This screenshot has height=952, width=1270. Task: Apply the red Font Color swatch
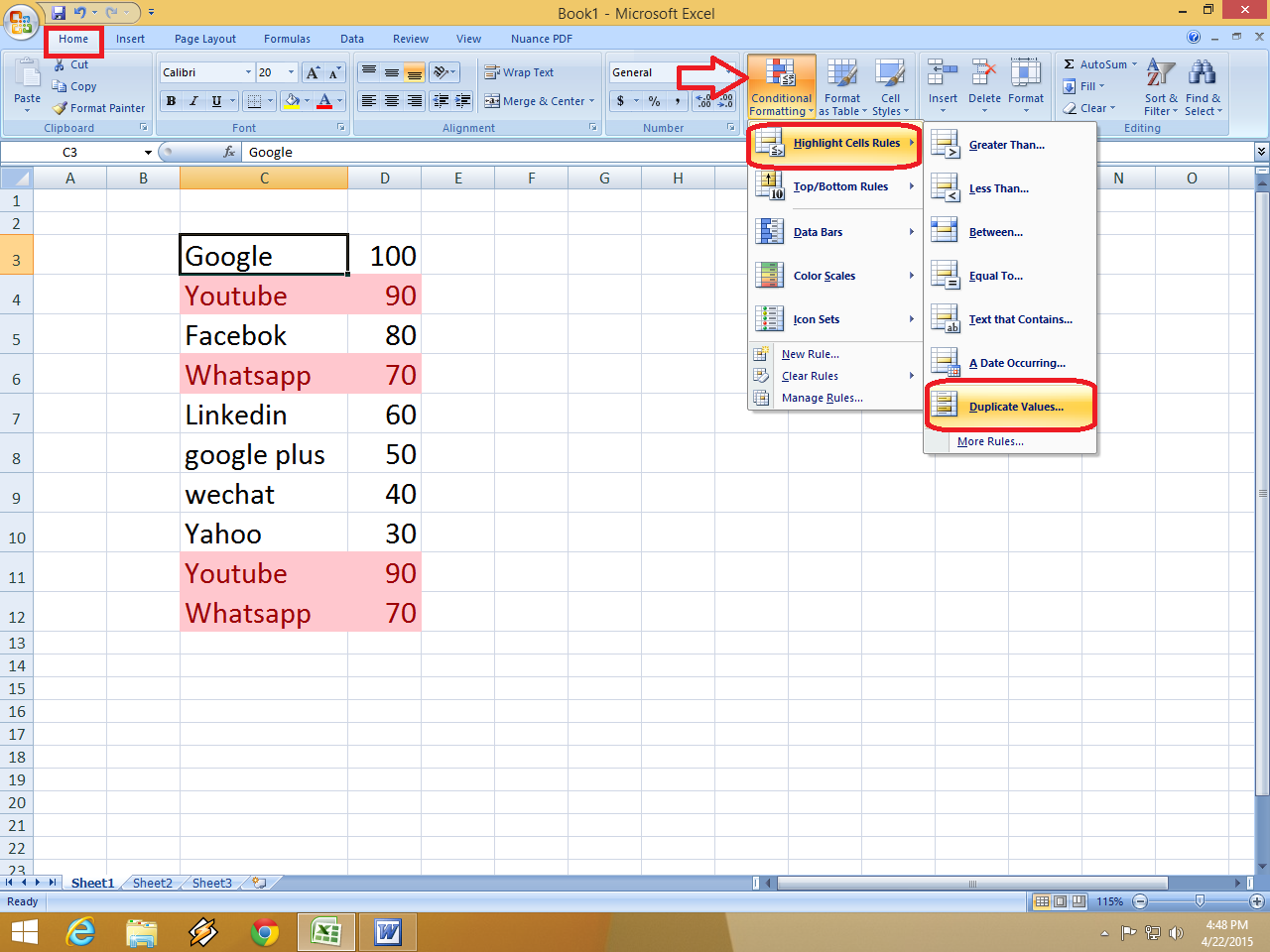tap(324, 101)
